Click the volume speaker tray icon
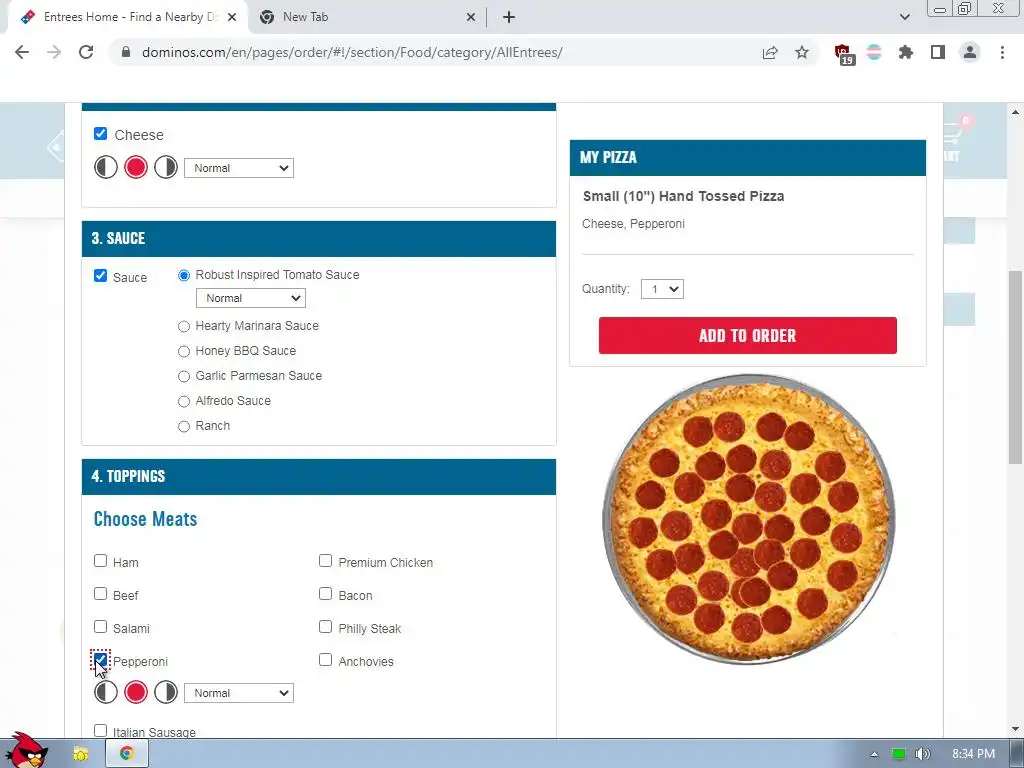 coord(922,754)
